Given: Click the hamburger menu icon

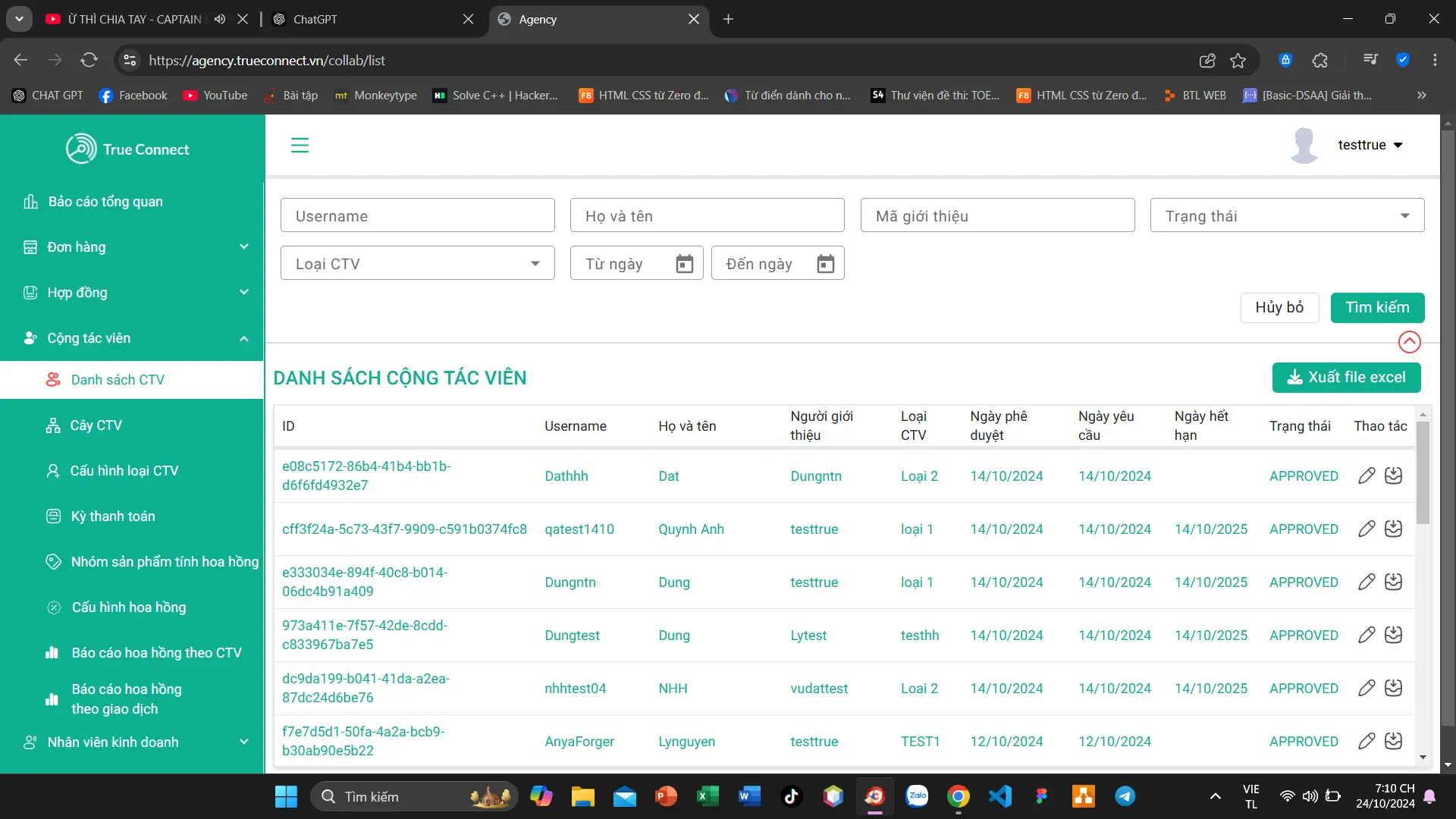Looking at the screenshot, I should click(300, 145).
